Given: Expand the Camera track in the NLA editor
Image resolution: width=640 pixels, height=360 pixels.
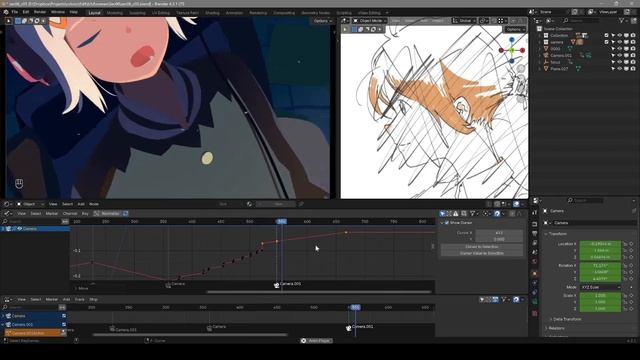Looking at the screenshot, I should (3, 316).
